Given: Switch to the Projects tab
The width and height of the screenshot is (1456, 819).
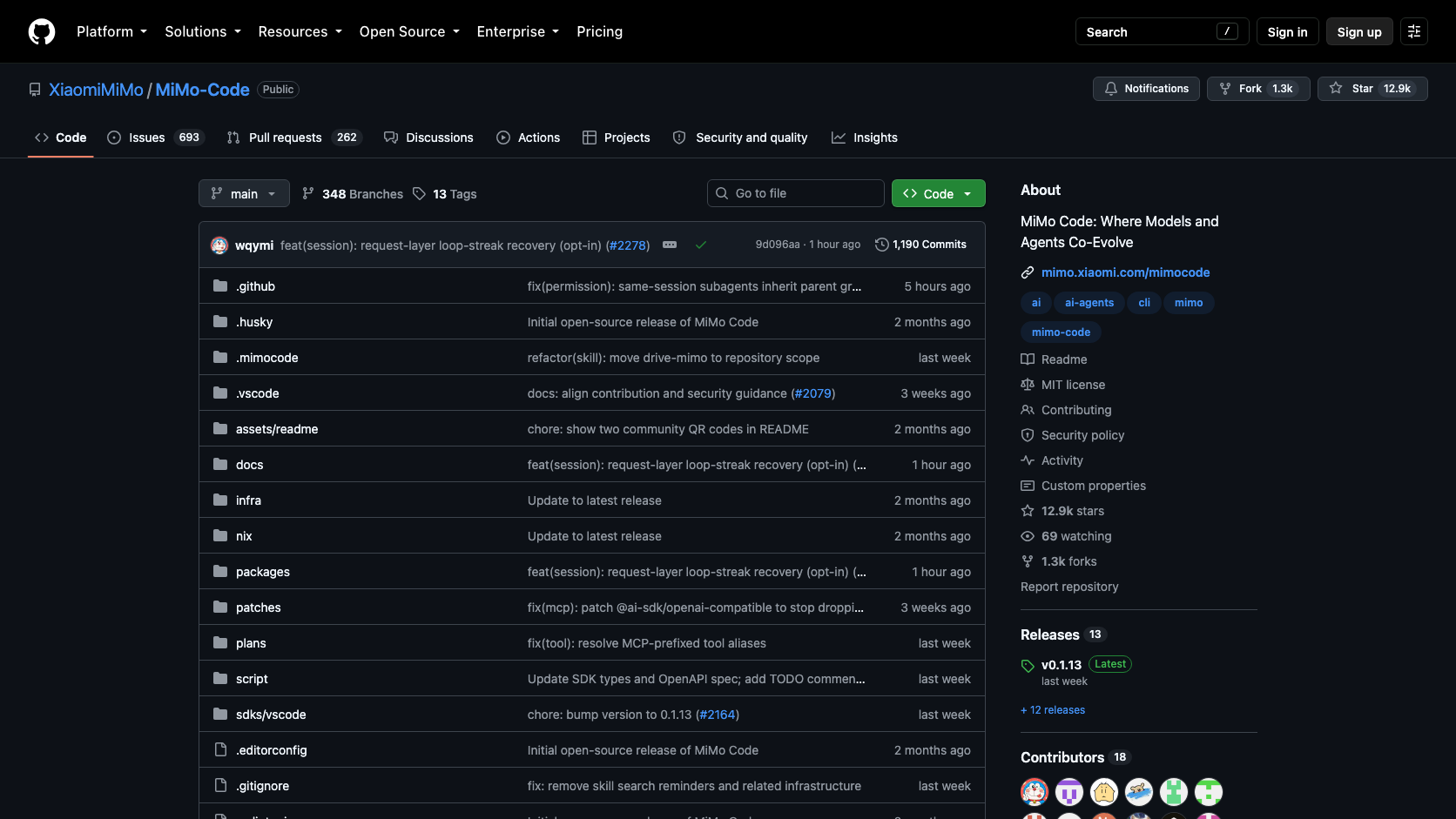Looking at the screenshot, I should point(616,138).
